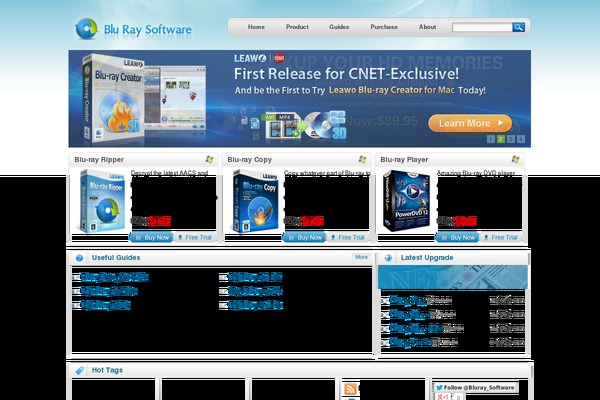Click the Windows icon beside Blu-ray Player
The width and height of the screenshot is (600, 400).
coord(515,159)
